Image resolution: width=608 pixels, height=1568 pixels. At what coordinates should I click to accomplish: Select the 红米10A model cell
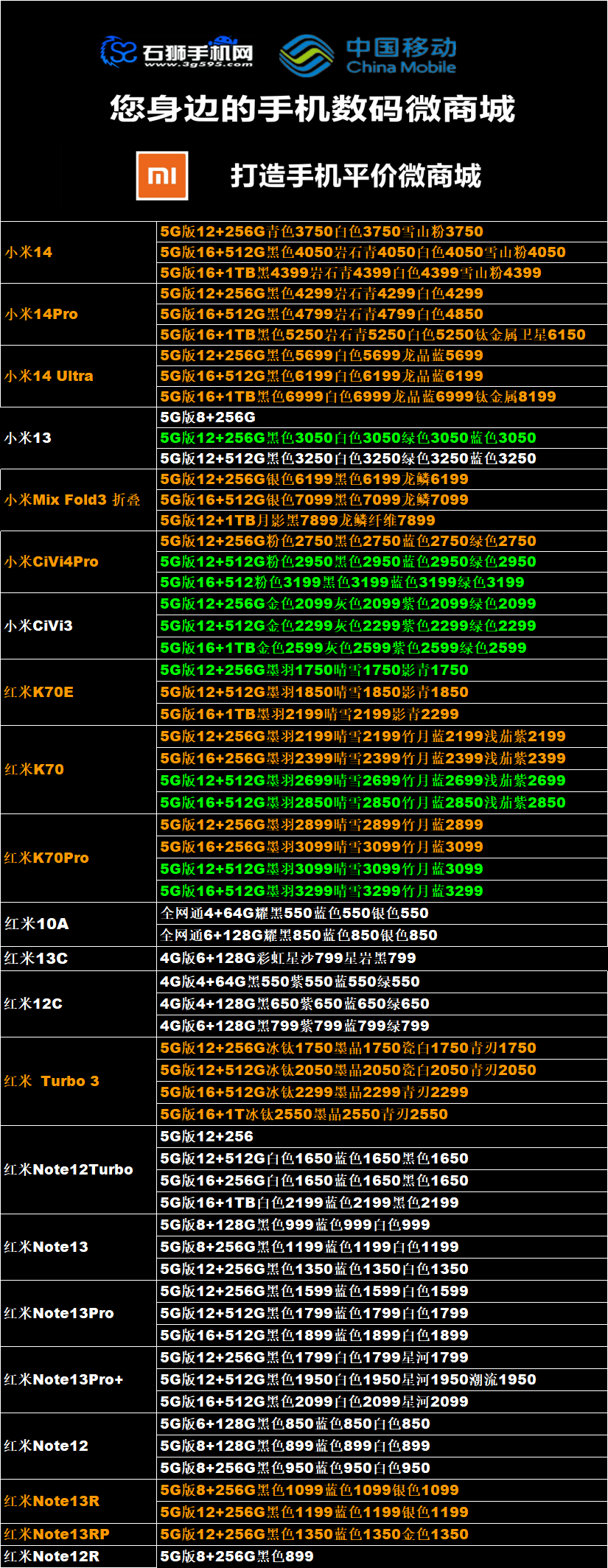[79, 924]
